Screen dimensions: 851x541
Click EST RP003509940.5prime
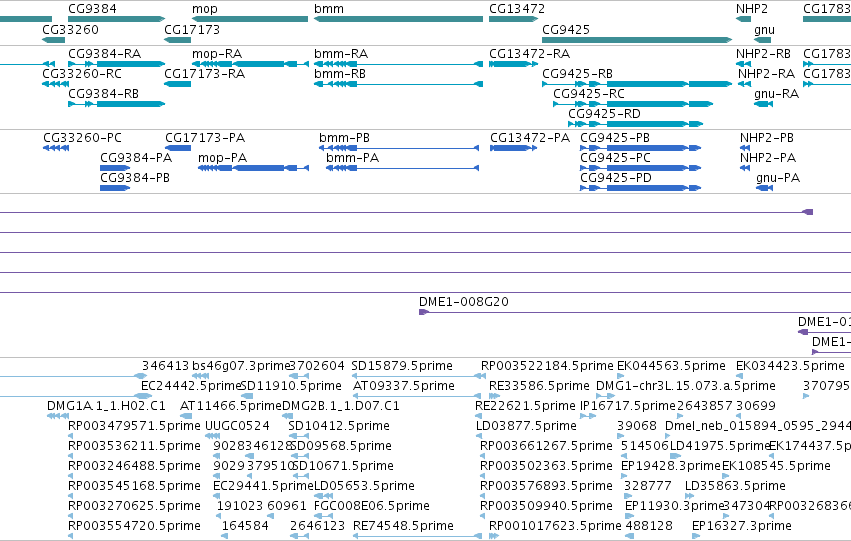pos(483,517)
